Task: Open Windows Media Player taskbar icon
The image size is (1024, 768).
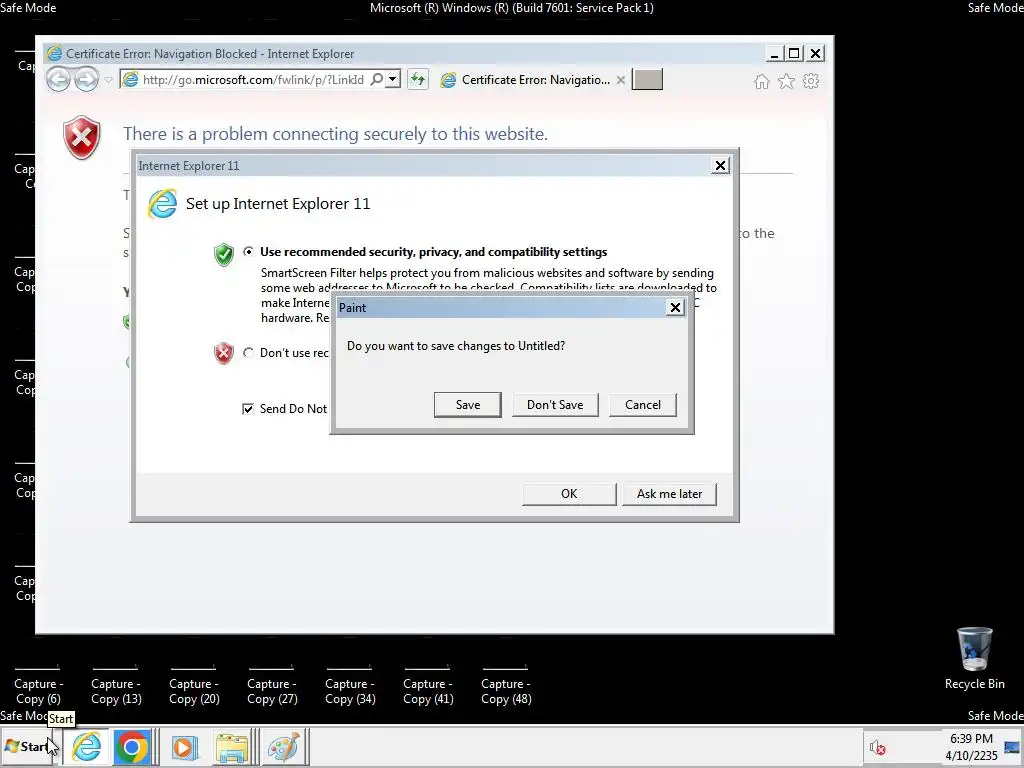Action: click(184, 747)
